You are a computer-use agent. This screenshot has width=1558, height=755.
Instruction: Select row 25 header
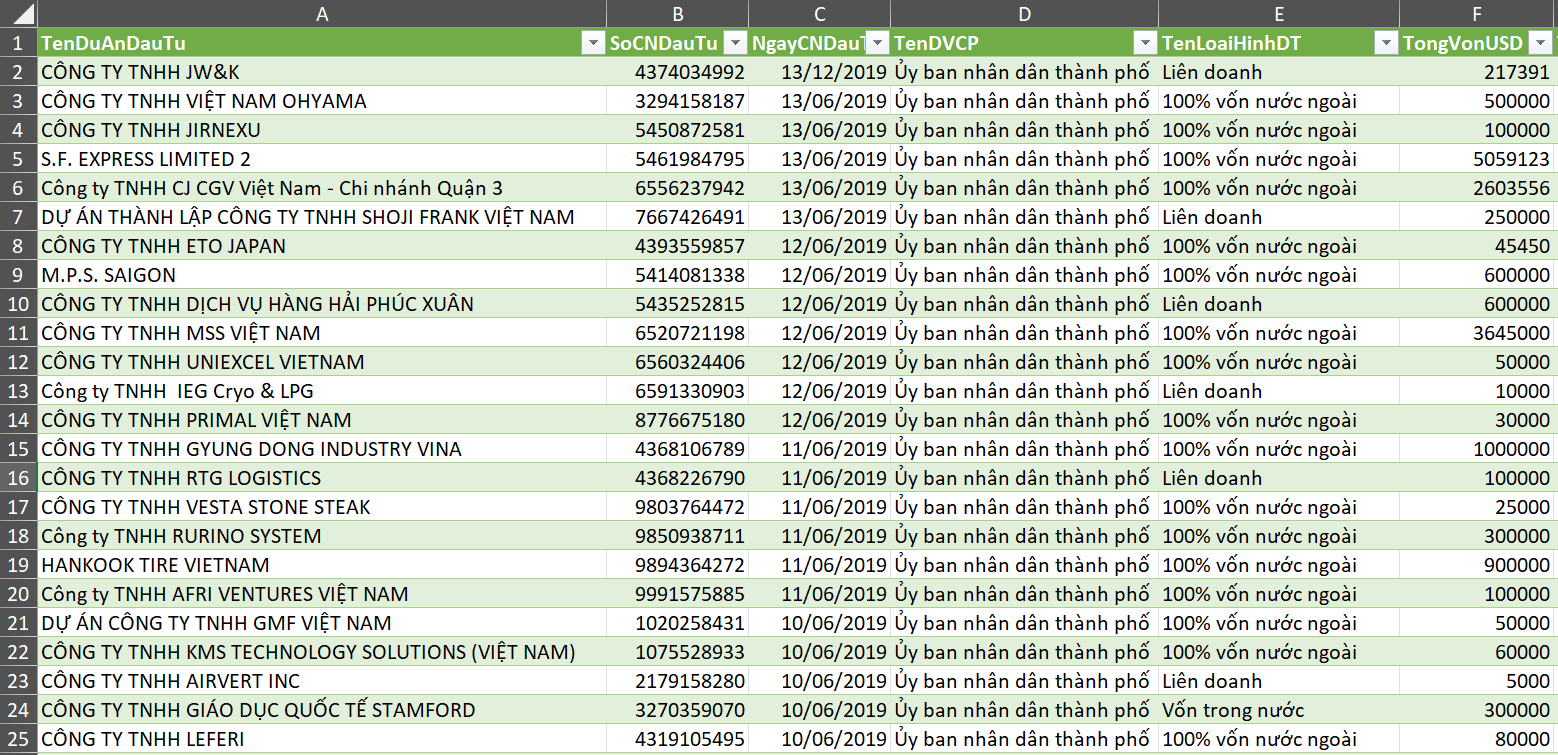18,739
